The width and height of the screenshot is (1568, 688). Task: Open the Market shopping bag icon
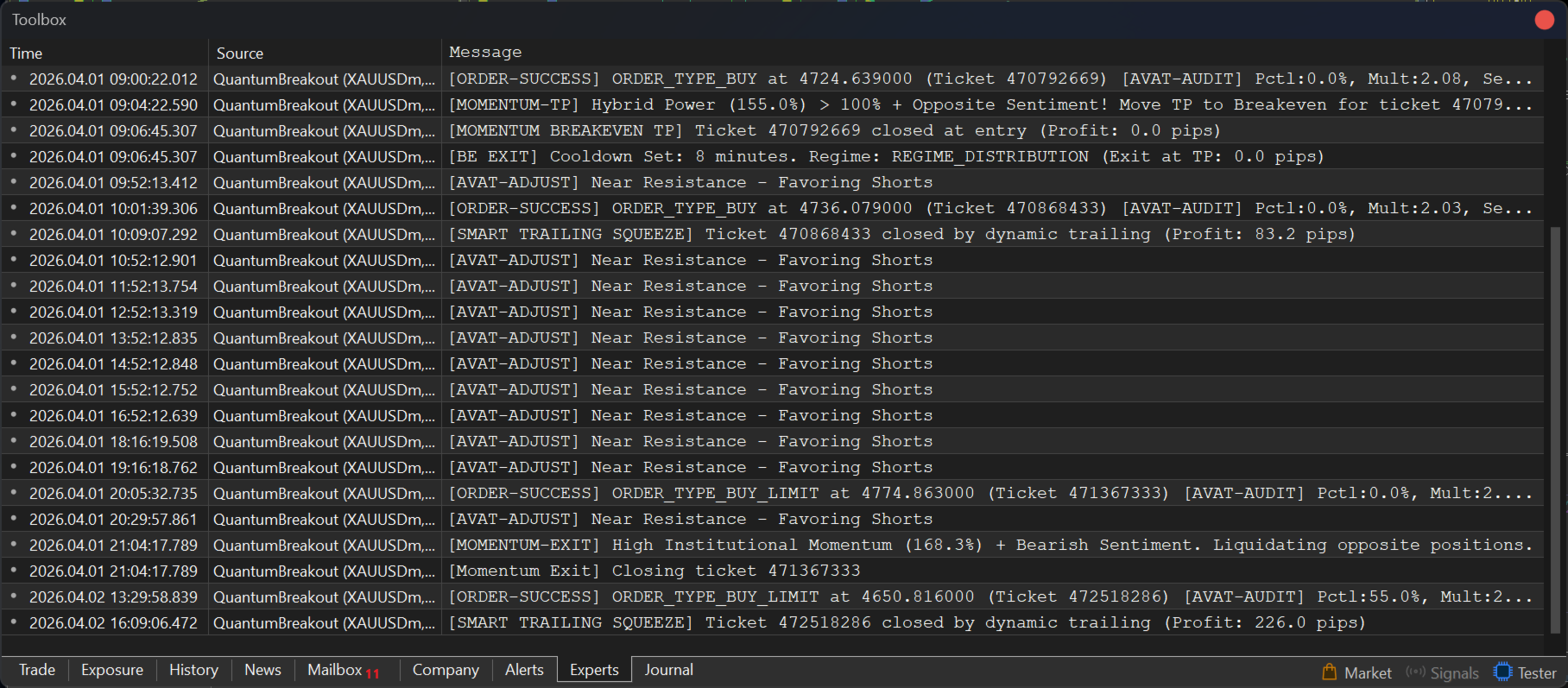pyautogui.click(x=1330, y=672)
